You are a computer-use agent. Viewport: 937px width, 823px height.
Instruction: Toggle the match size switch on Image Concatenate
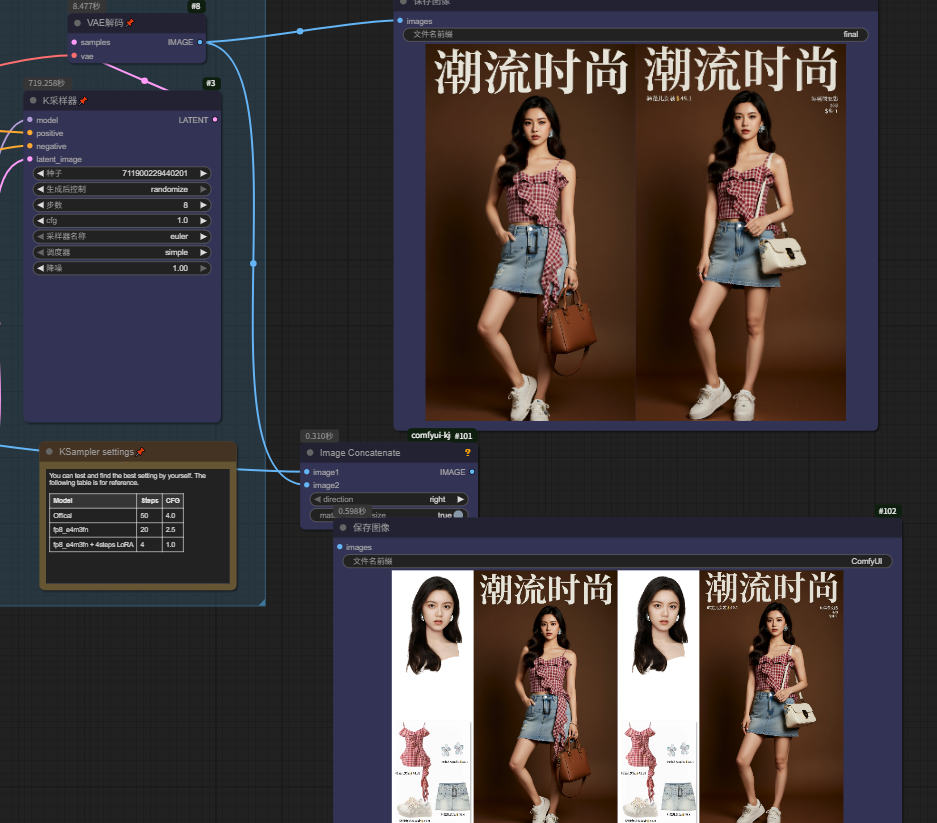[x=458, y=515]
